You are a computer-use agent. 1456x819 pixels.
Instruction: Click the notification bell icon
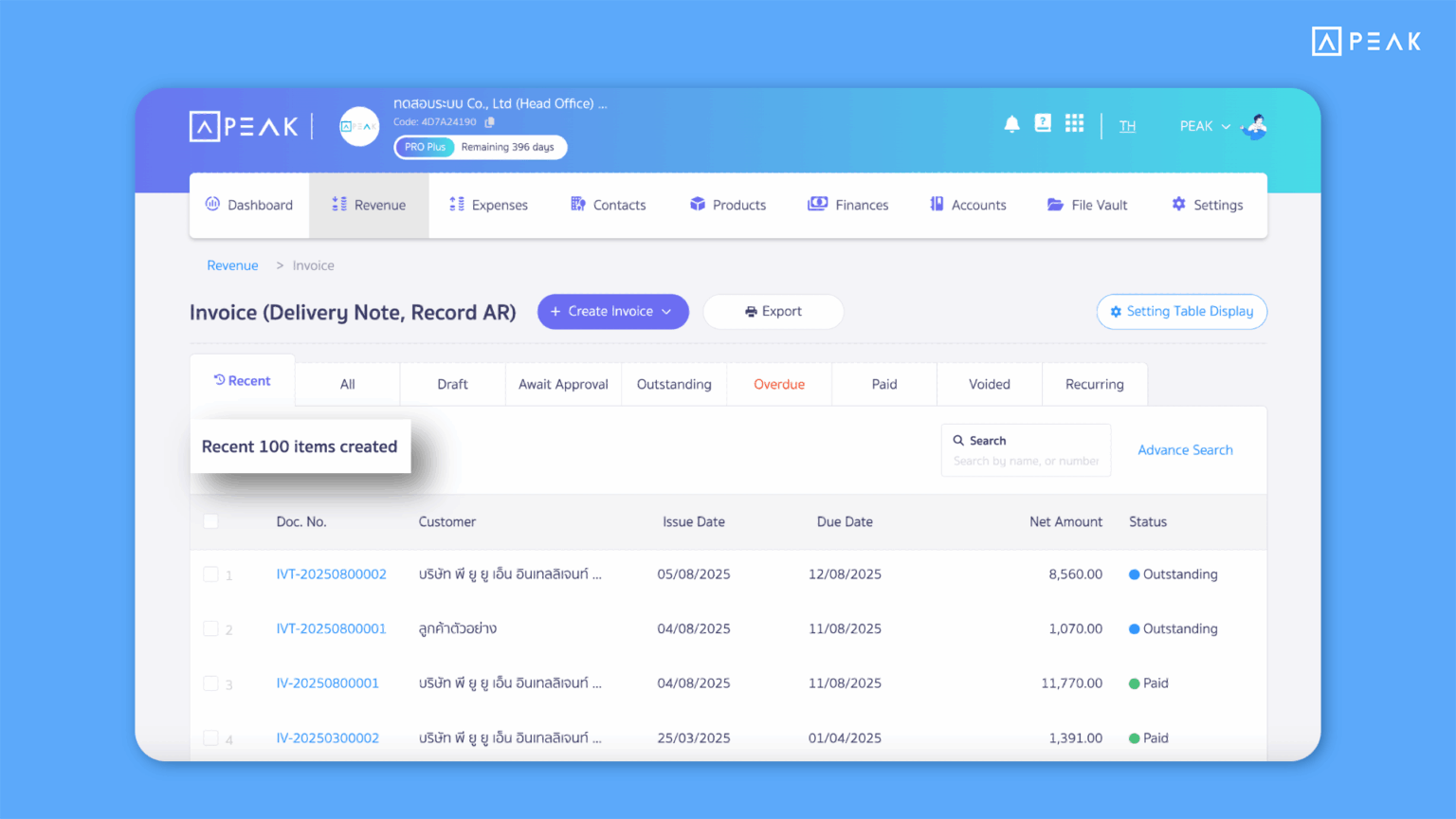1011,124
